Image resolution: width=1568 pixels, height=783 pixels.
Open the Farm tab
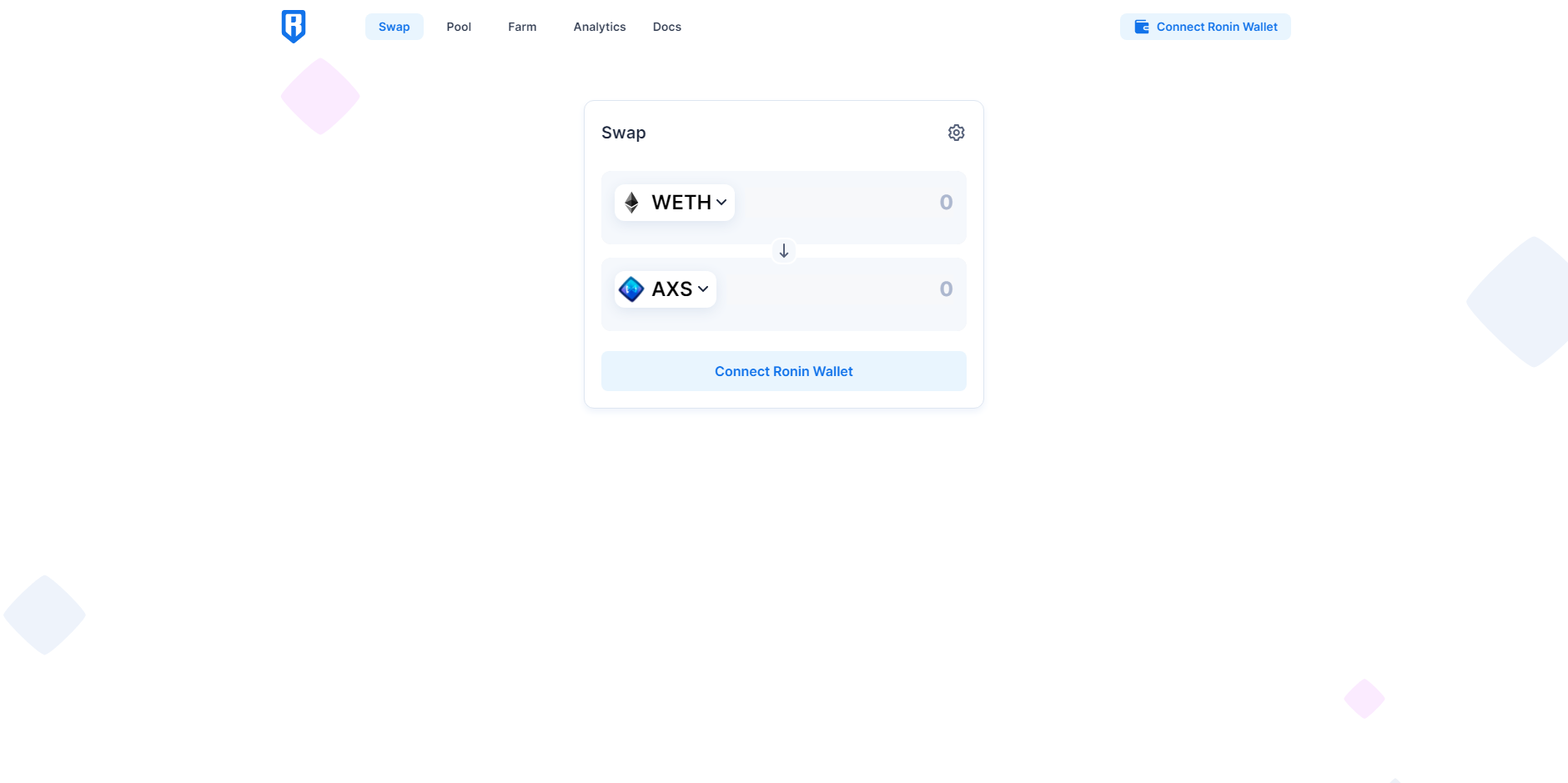[x=522, y=27]
